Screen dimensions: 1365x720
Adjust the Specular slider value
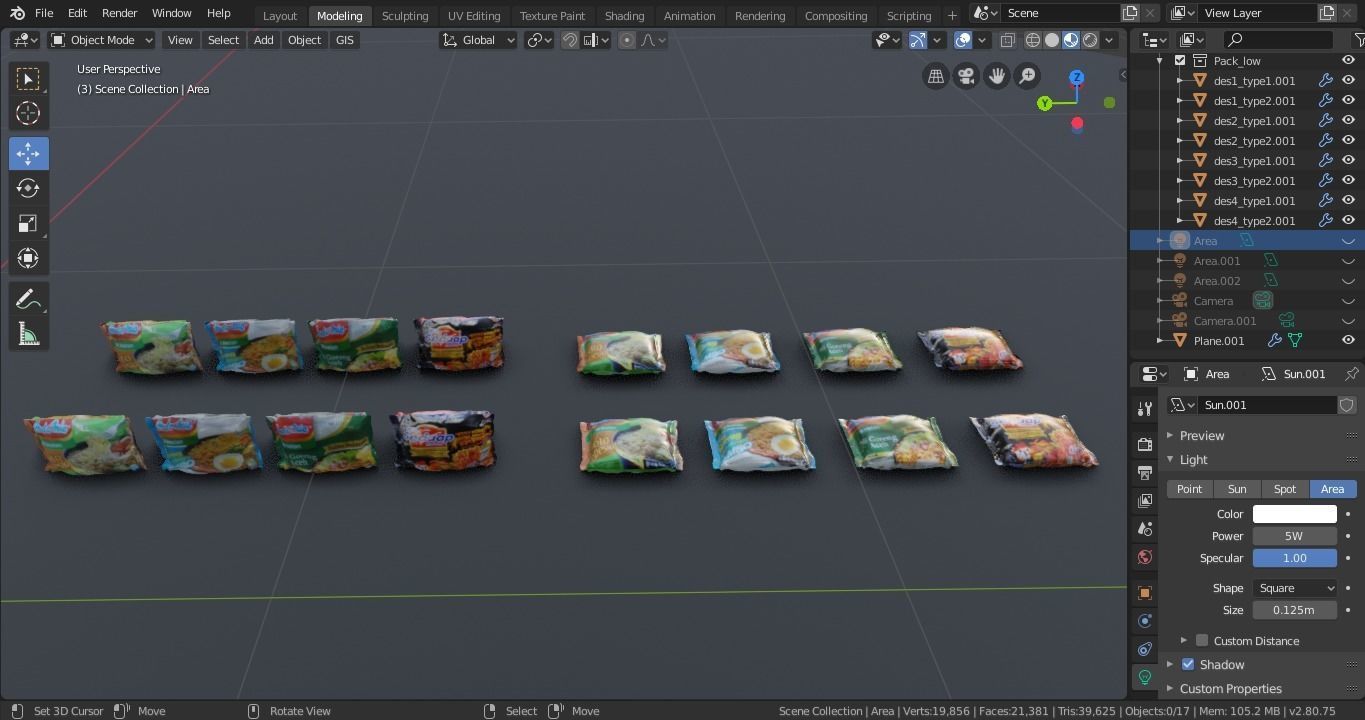click(x=1294, y=558)
